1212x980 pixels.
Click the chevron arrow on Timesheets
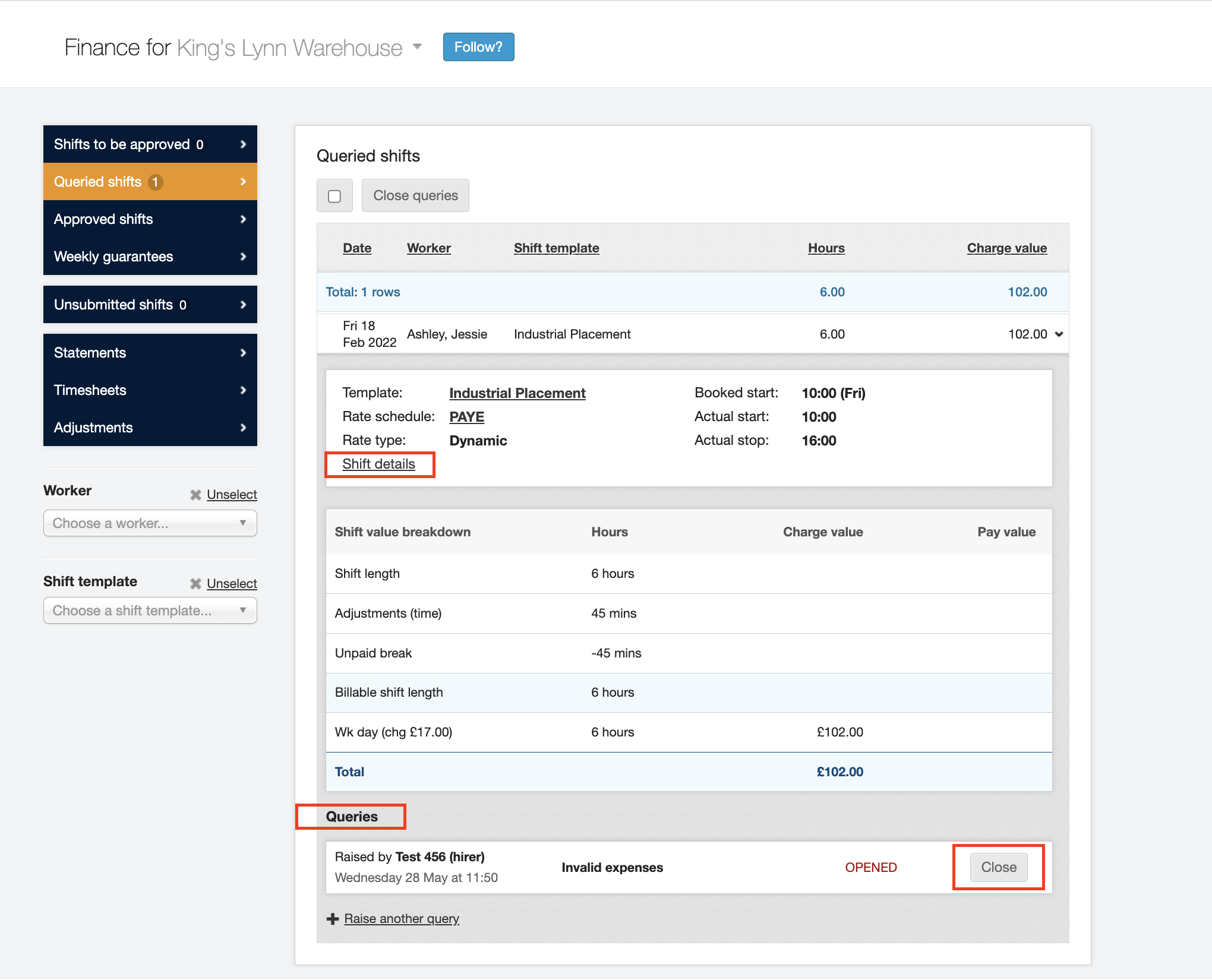(x=243, y=390)
